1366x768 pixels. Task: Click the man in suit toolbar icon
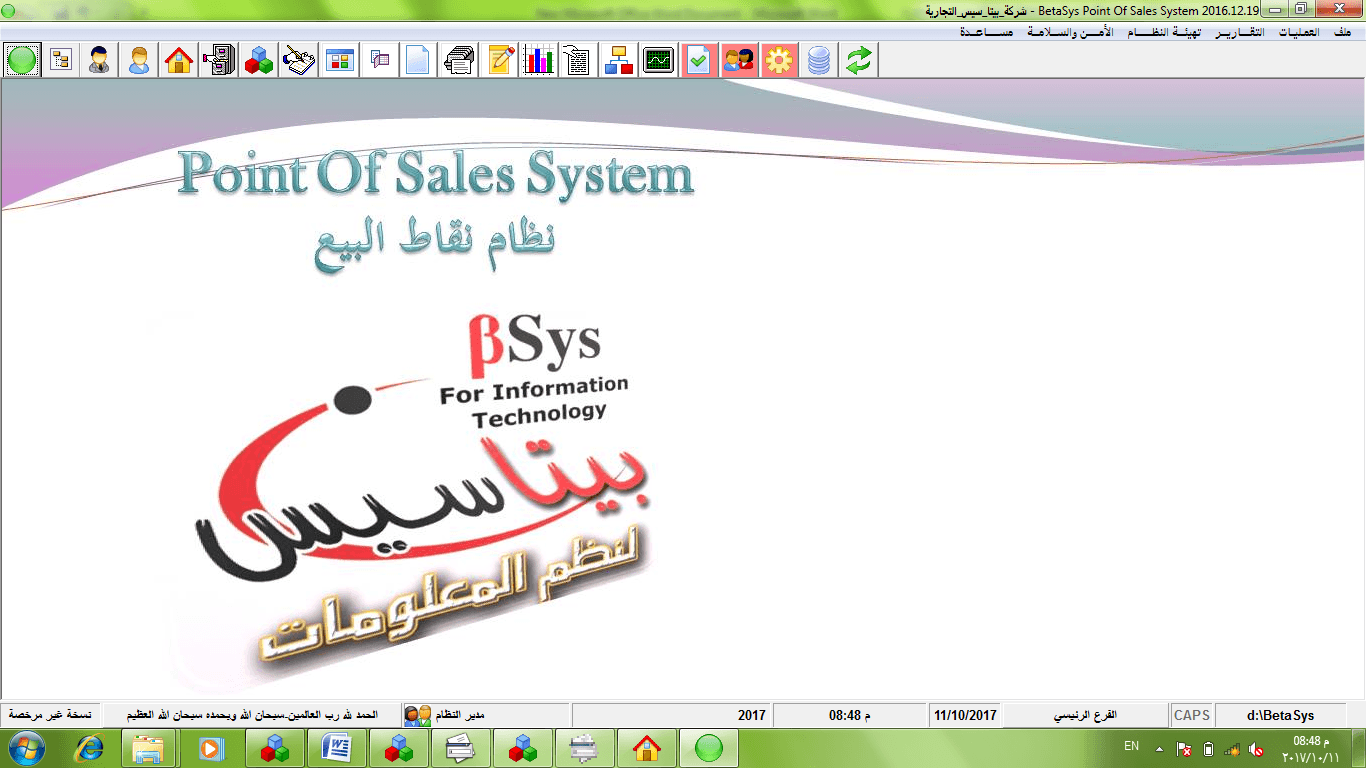pos(99,60)
